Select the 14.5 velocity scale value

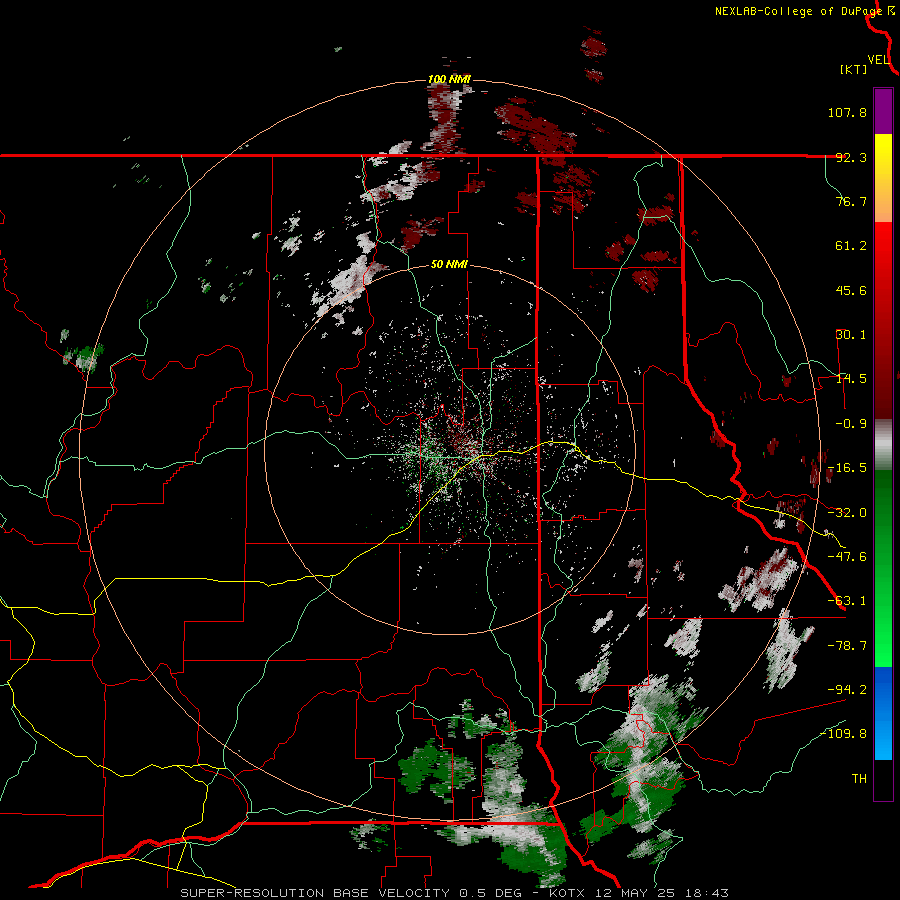[x=851, y=379]
